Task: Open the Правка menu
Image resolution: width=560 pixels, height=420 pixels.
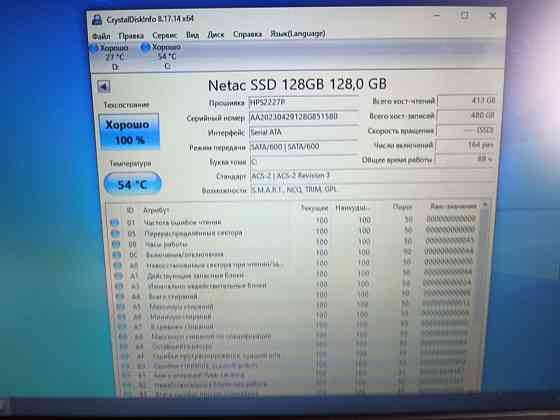Action: tap(131, 36)
